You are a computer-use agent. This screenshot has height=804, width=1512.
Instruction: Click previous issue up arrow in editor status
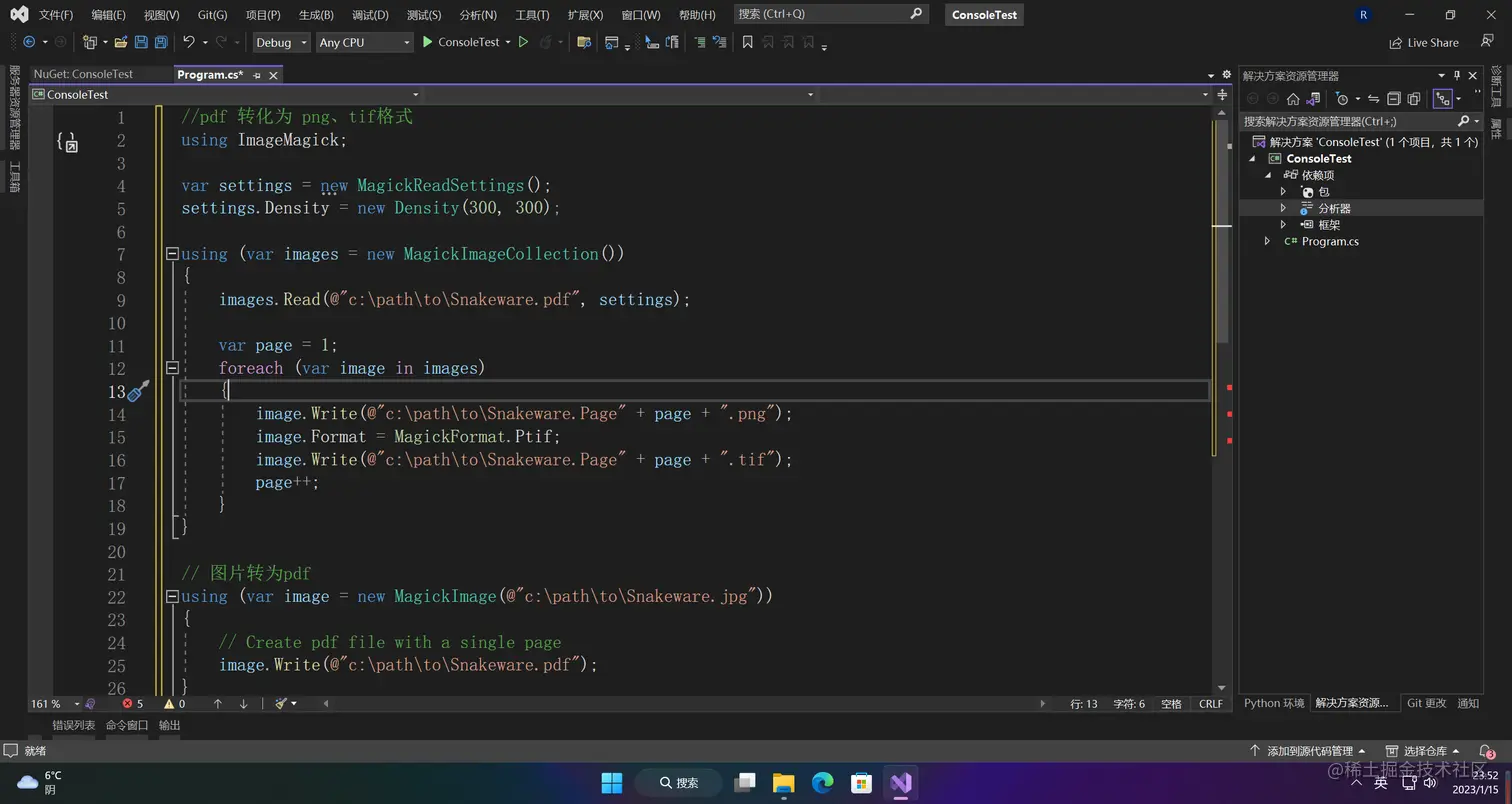click(x=218, y=704)
